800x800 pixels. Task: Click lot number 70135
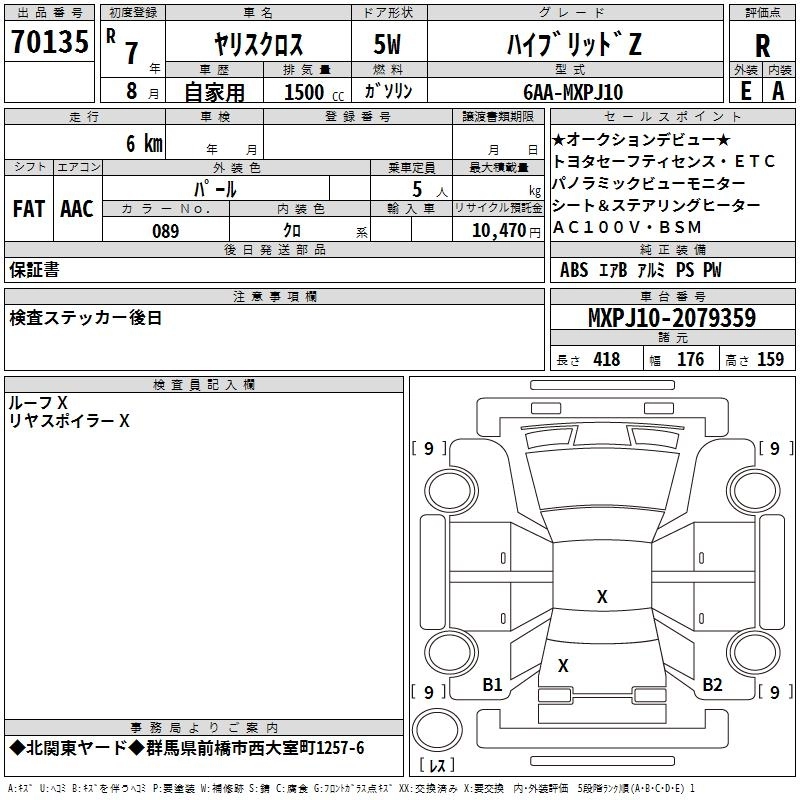(49, 42)
